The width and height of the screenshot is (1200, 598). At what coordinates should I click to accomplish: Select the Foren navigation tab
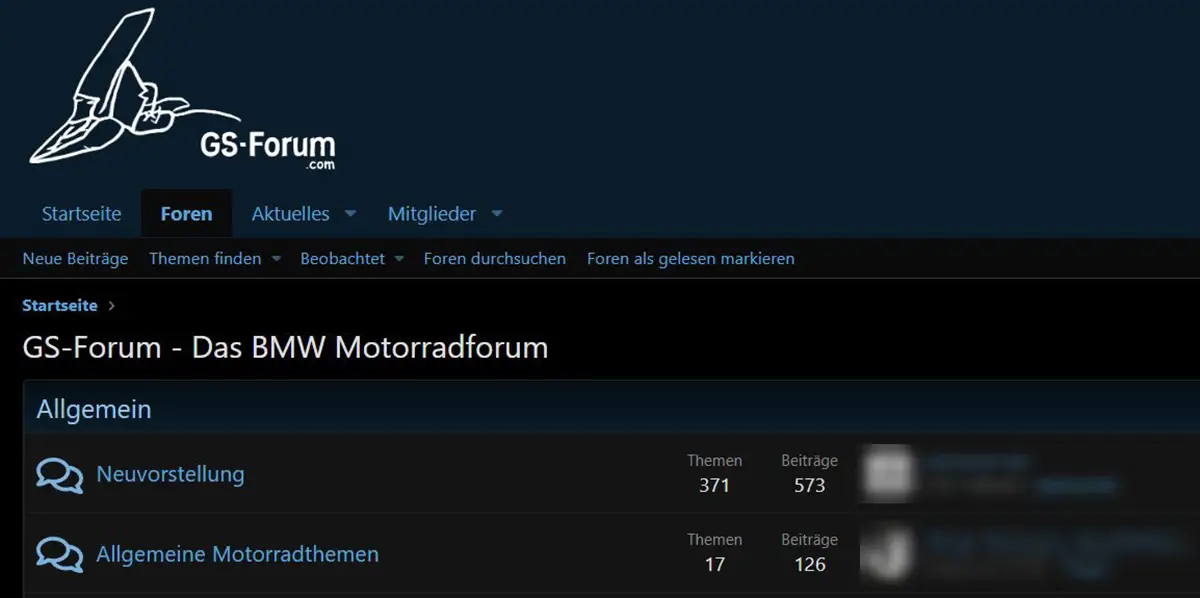pos(186,214)
